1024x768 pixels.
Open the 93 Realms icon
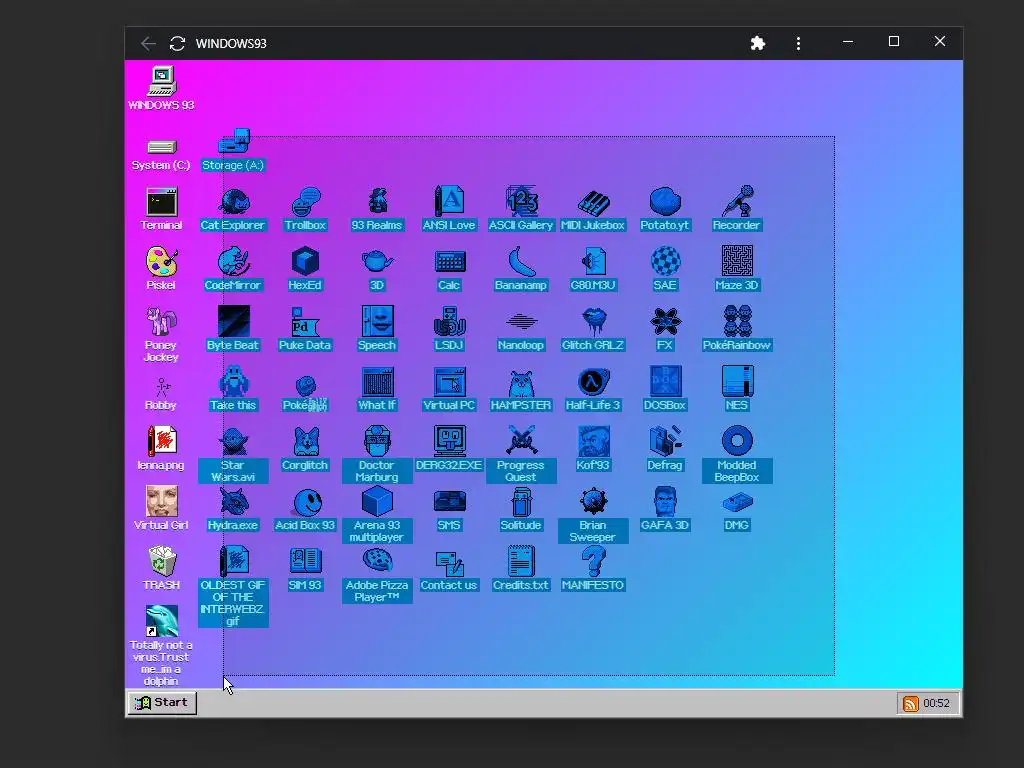(377, 202)
